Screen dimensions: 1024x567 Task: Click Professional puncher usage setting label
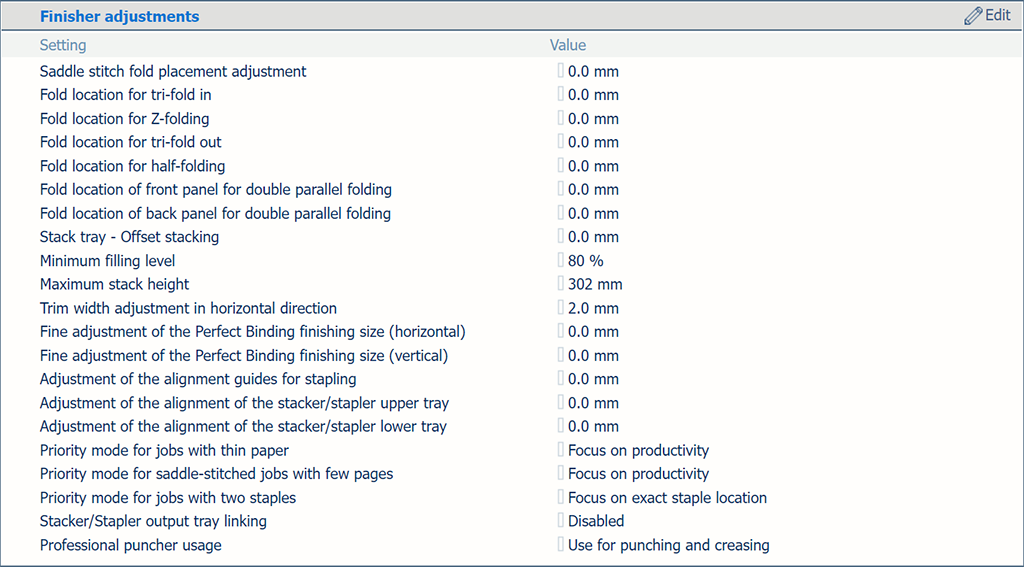[131, 545]
